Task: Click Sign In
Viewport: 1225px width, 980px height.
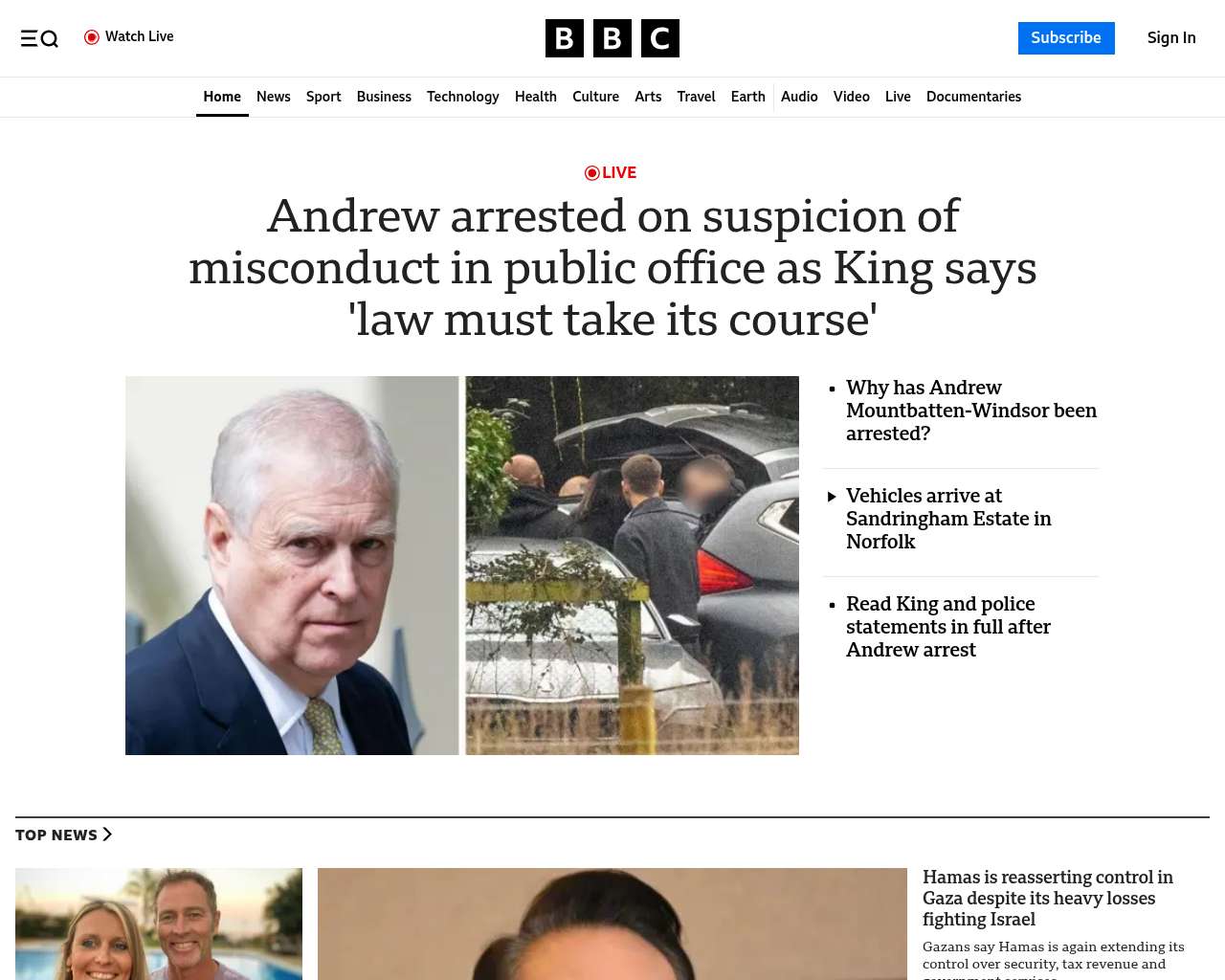Action: [x=1171, y=38]
